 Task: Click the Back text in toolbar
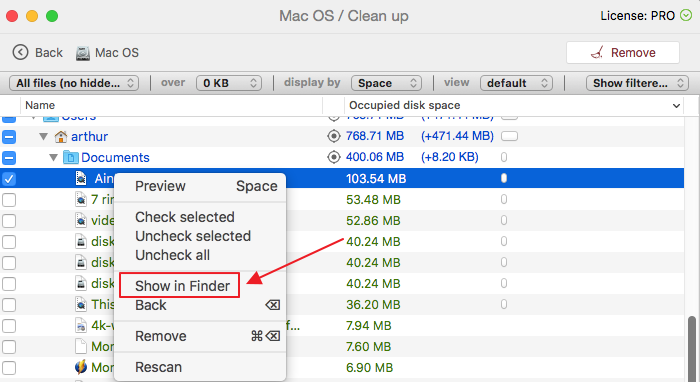[49, 53]
